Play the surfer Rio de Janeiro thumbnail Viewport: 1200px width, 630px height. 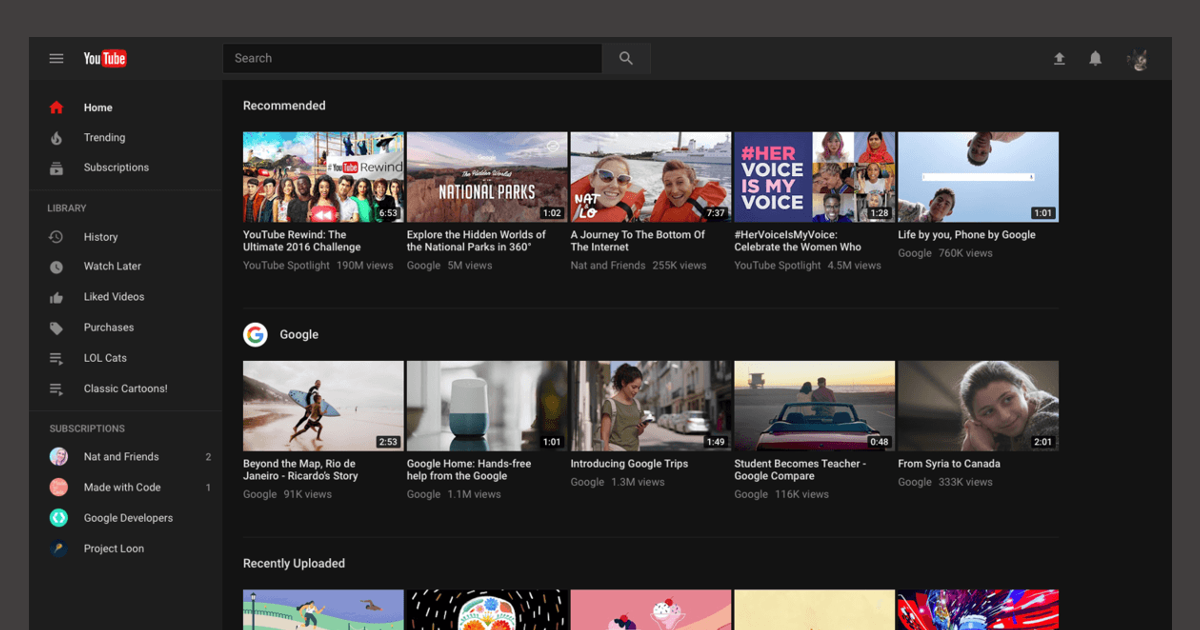click(323, 406)
